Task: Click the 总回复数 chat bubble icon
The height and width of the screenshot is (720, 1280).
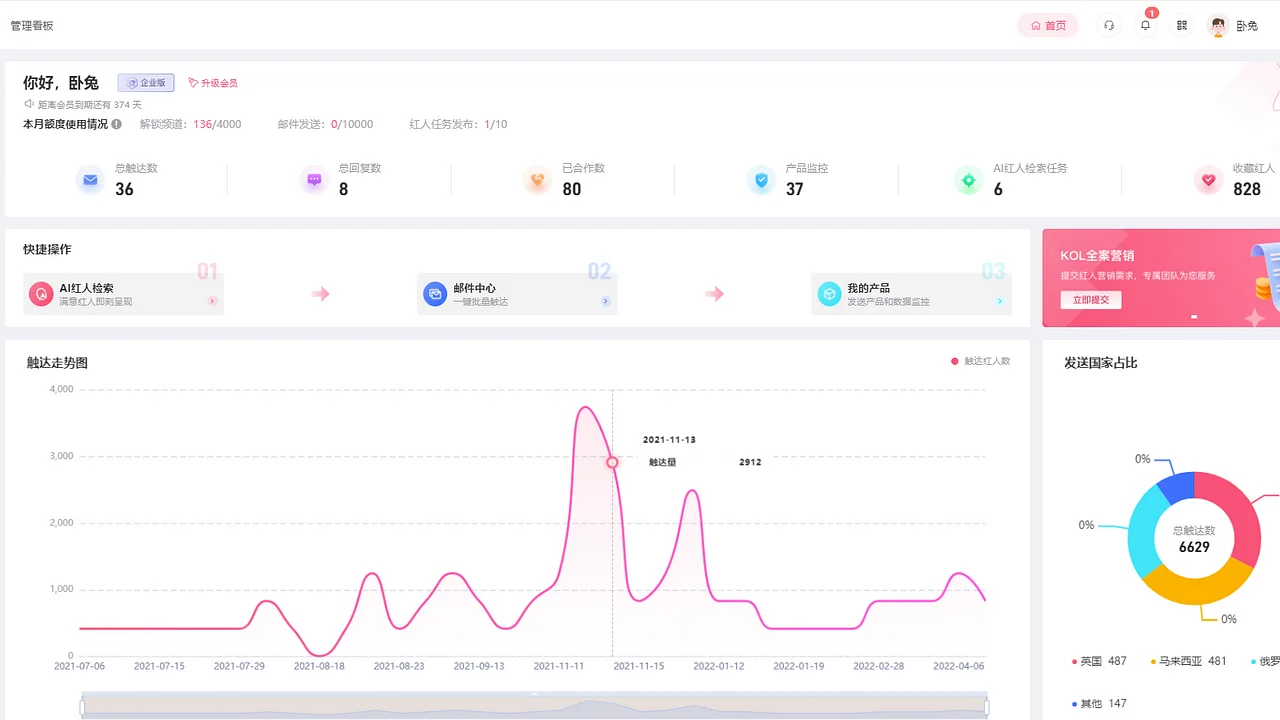Action: point(314,181)
